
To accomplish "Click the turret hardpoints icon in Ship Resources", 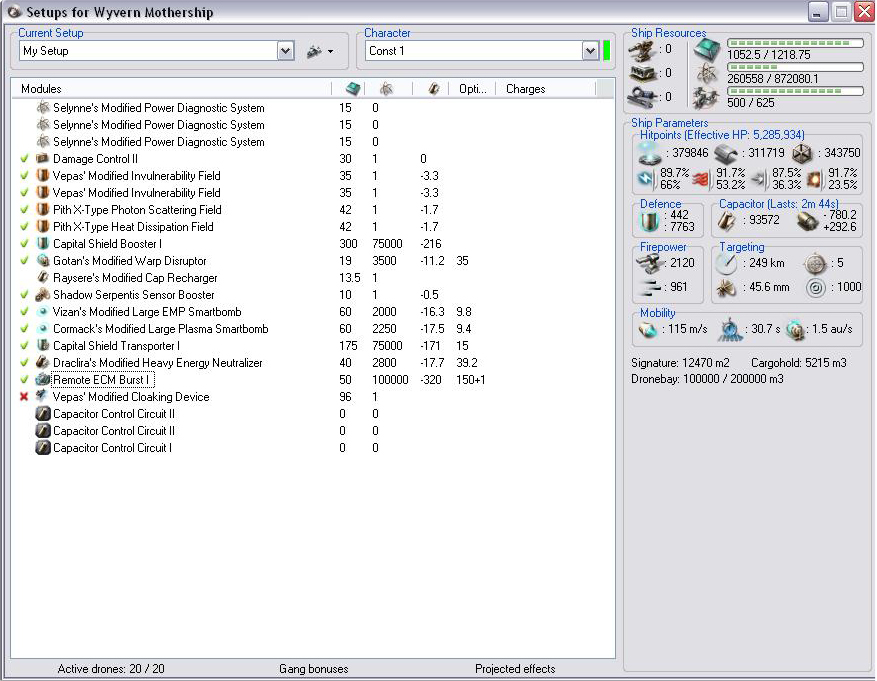I will tap(642, 50).
